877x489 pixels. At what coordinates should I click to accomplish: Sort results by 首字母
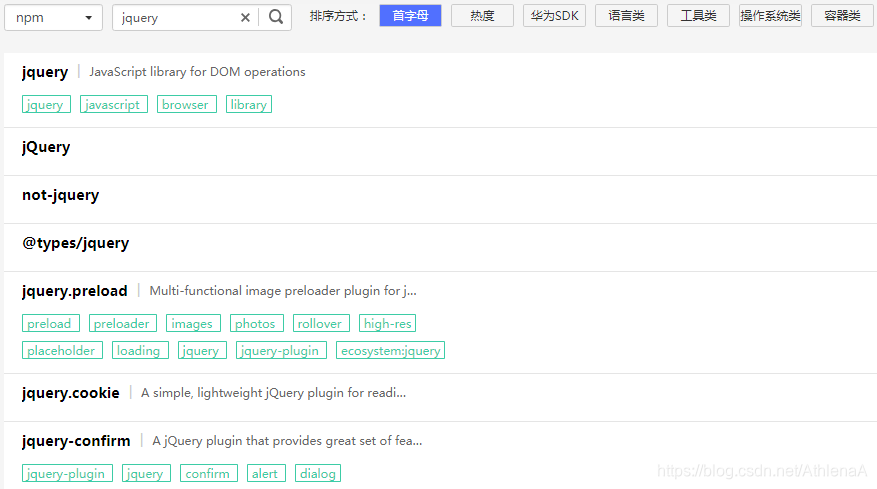pyautogui.click(x=410, y=16)
